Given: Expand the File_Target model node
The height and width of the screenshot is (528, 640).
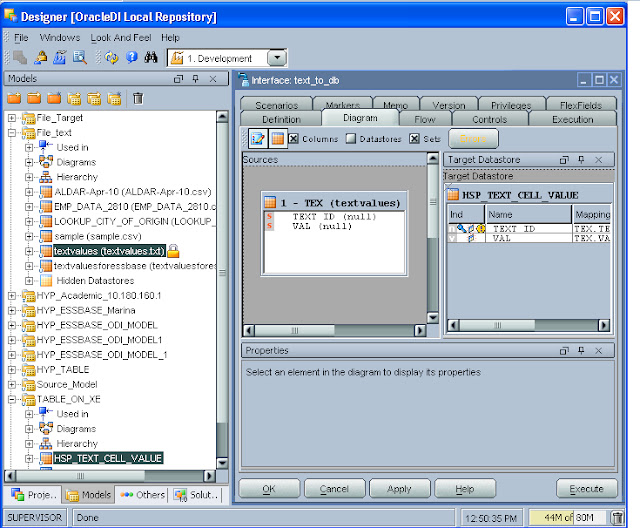Looking at the screenshot, I should coord(12,118).
